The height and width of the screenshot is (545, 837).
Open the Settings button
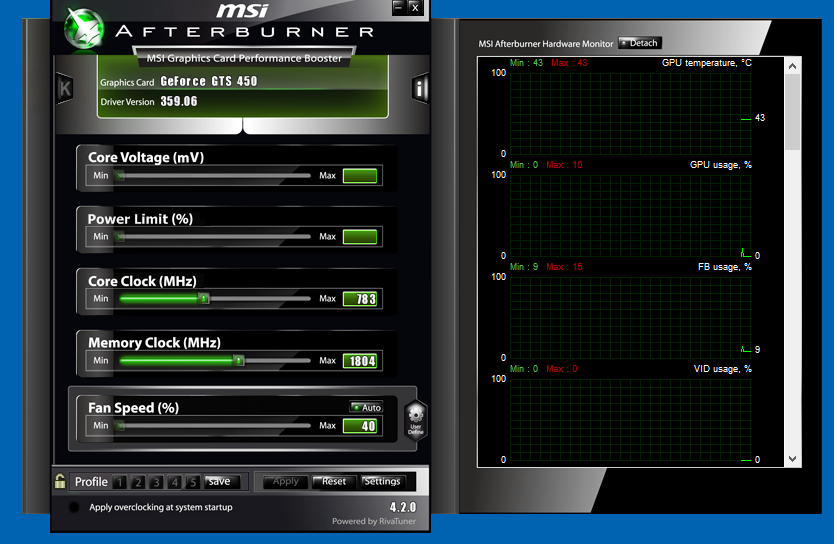tap(382, 481)
